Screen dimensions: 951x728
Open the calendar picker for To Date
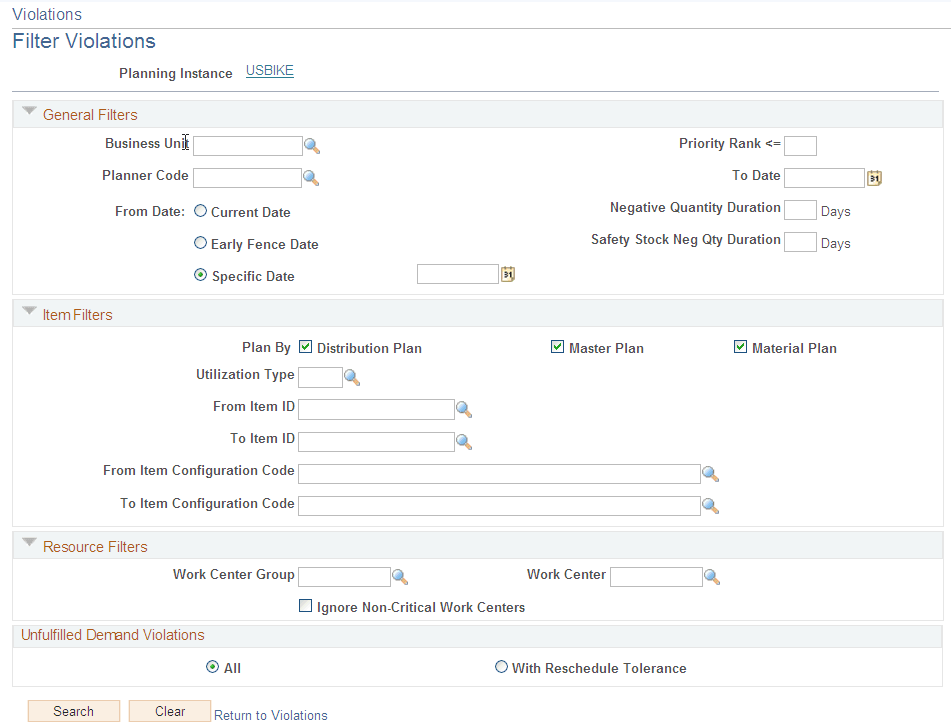[x=874, y=176]
